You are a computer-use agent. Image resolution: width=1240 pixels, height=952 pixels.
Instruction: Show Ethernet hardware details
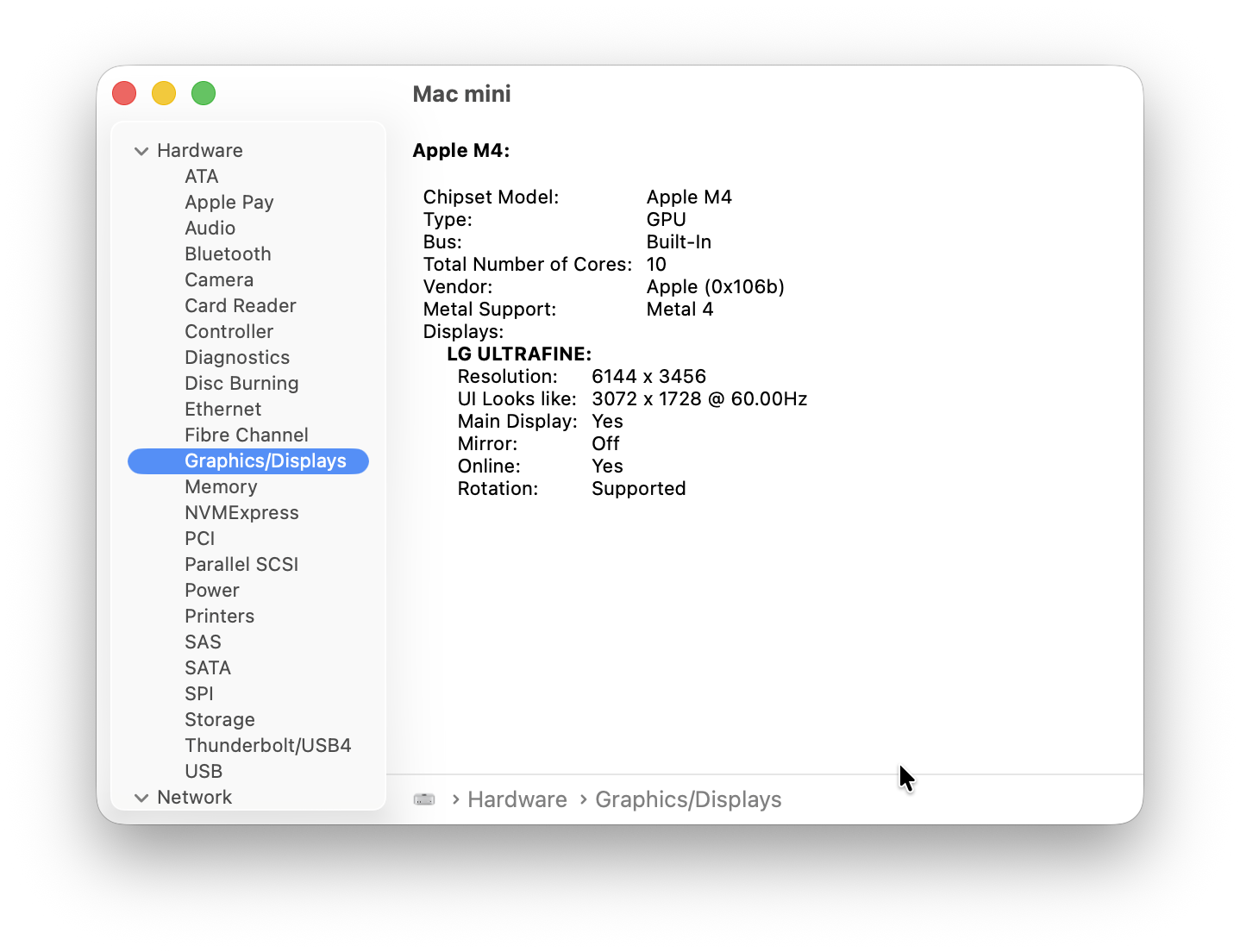[x=222, y=409]
